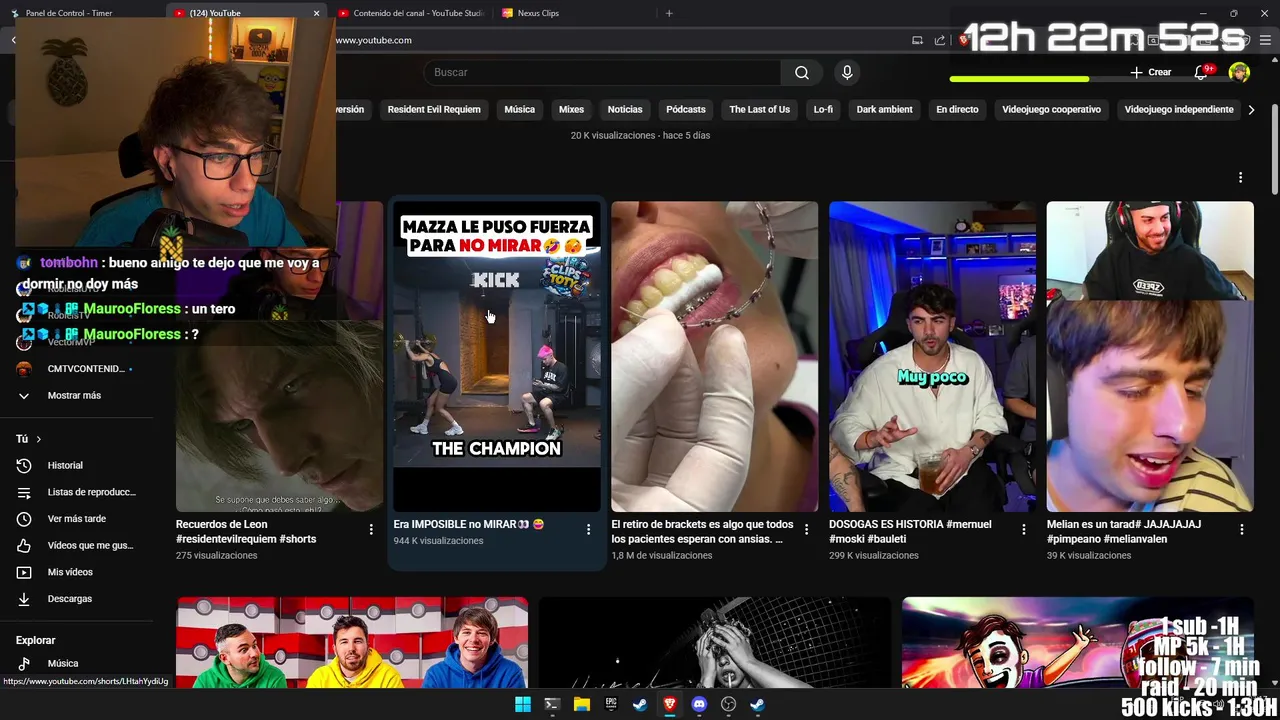Select the Lo-fi filter chip
1280x720 pixels.
823,110
